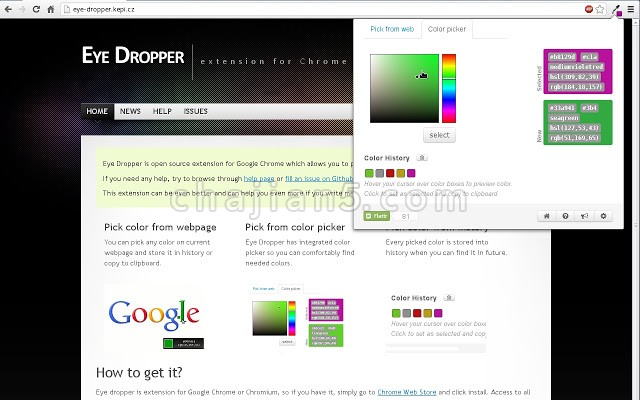The image size is (640, 400).
Task: Click selected hsl(309,82,39) value
Action: pyautogui.click(x=575, y=77)
